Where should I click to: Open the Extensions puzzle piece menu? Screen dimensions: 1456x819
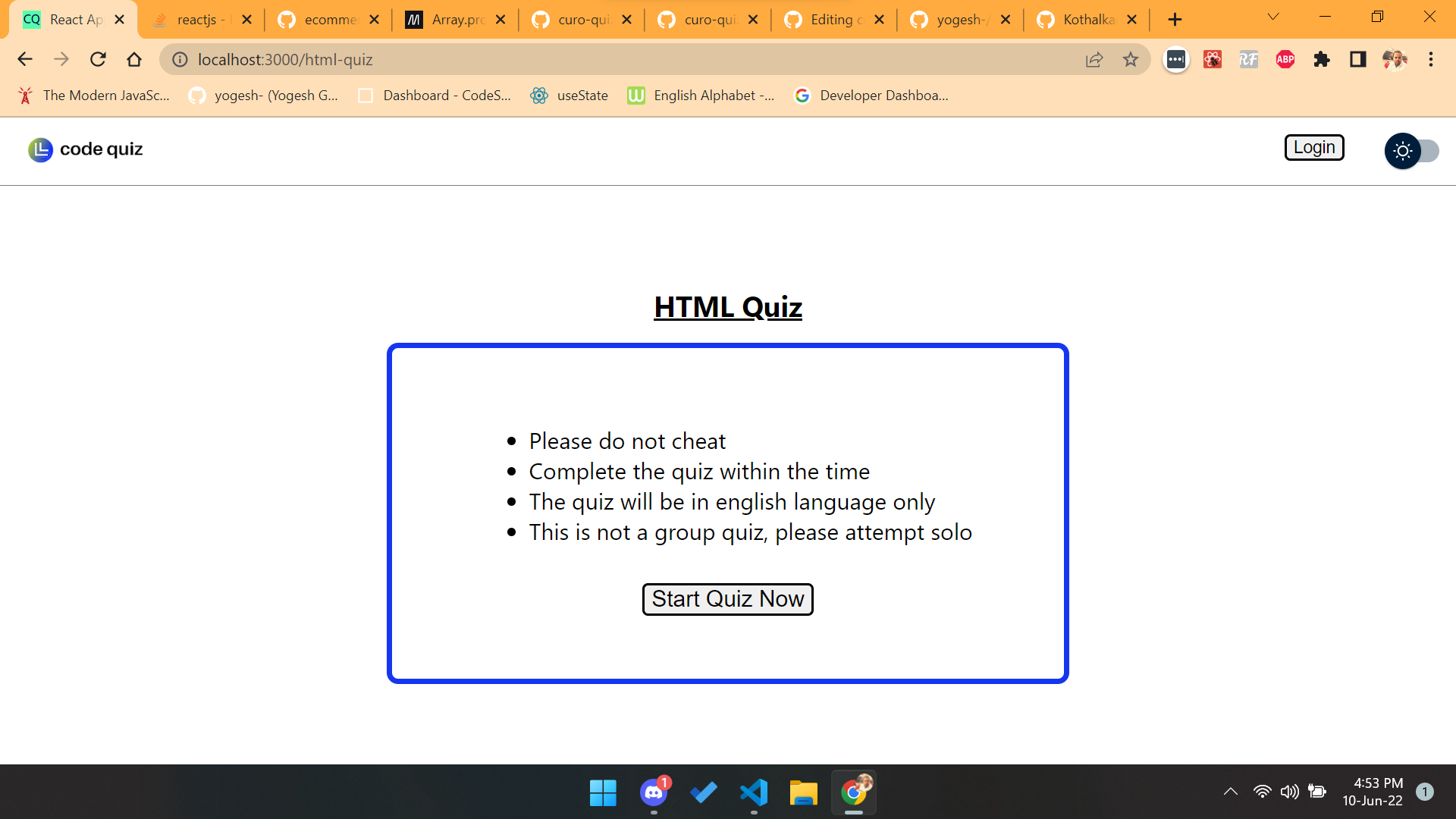click(1321, 59)
